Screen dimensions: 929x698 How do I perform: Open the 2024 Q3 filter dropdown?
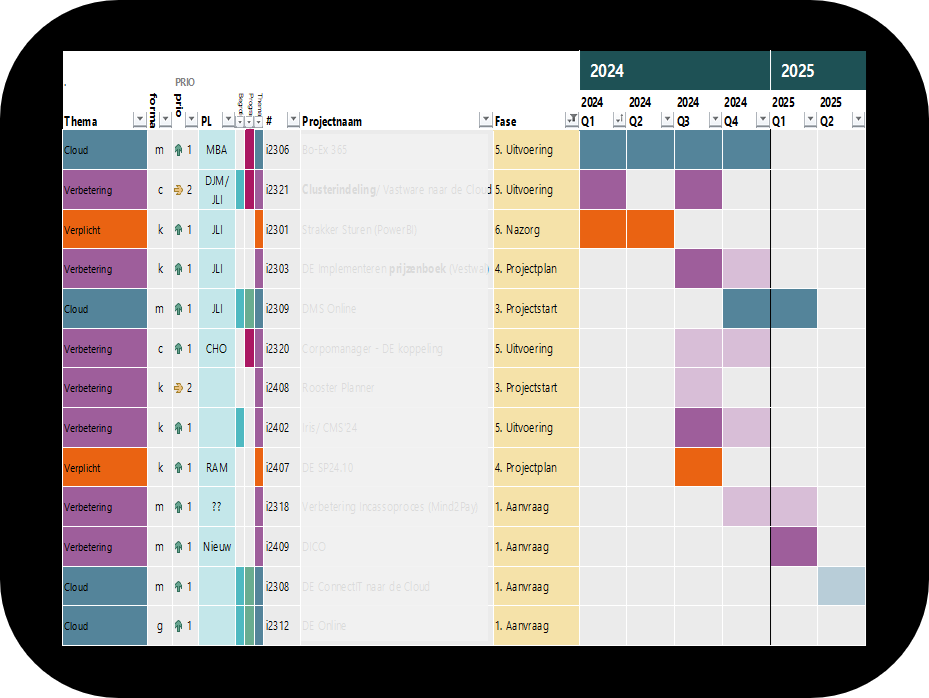(714, 121)
